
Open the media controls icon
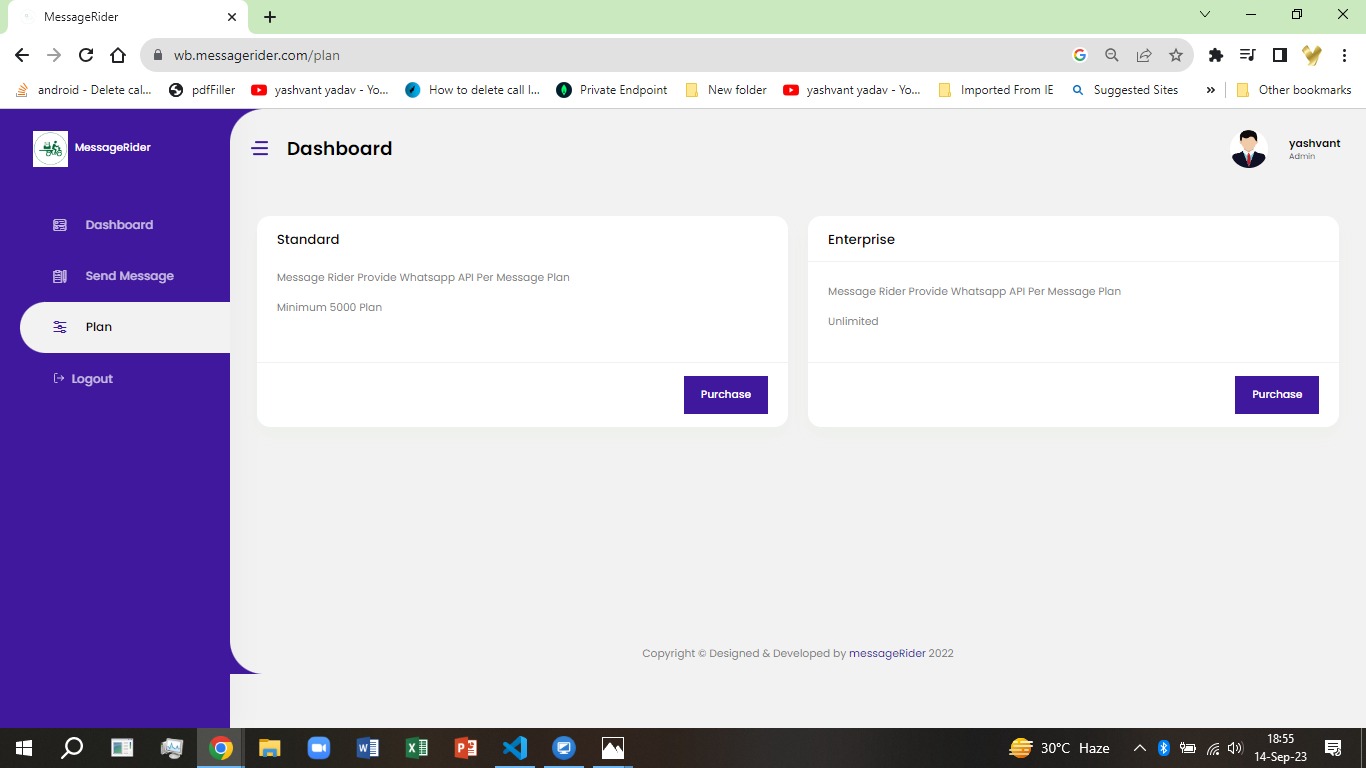tap(1248, 55)
